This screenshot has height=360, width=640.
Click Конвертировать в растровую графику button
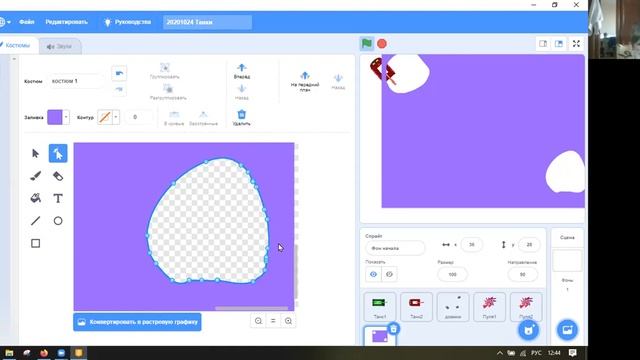pos(138,322)
